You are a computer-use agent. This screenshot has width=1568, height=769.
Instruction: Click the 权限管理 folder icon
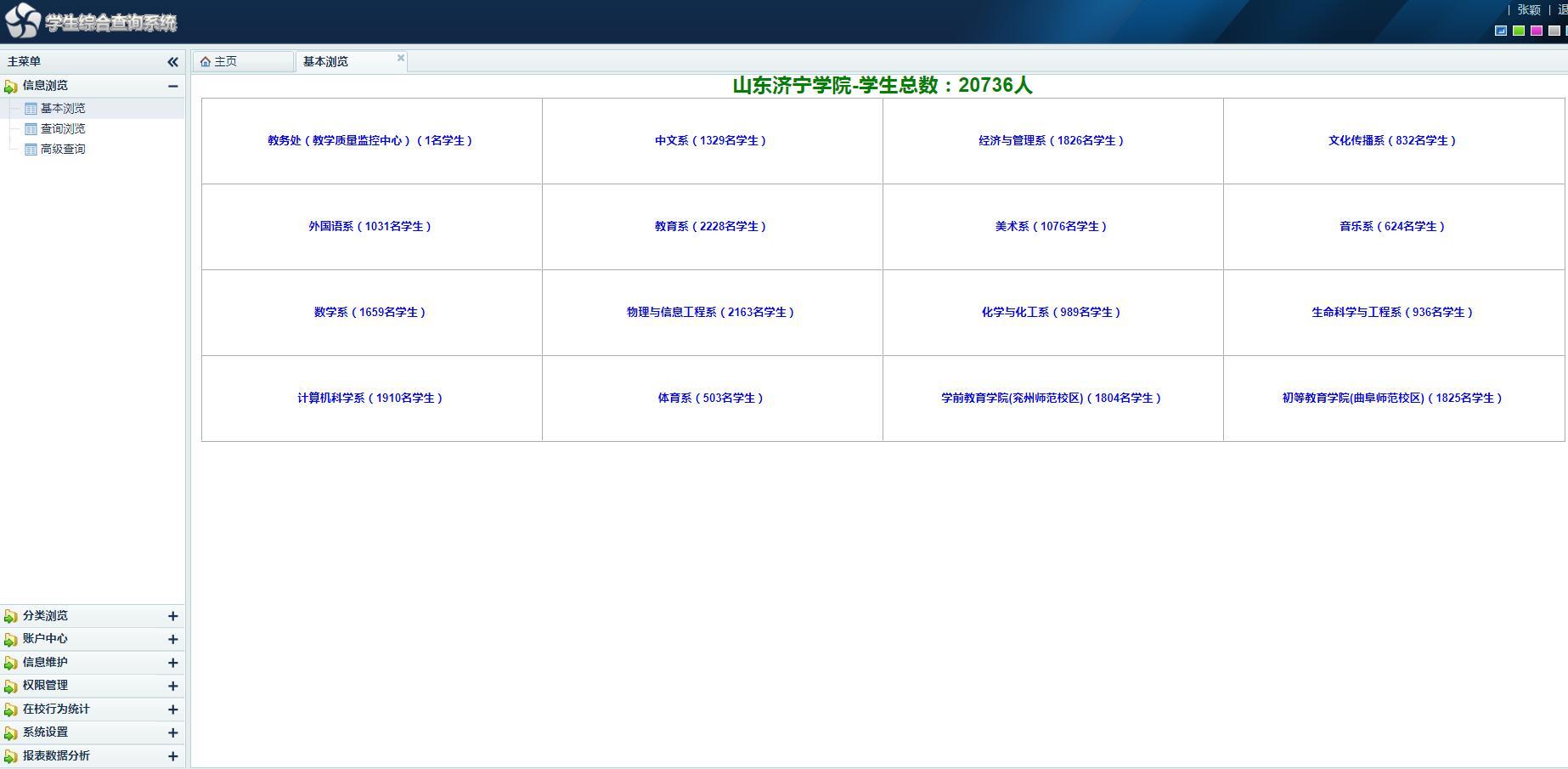coord(11,686)
